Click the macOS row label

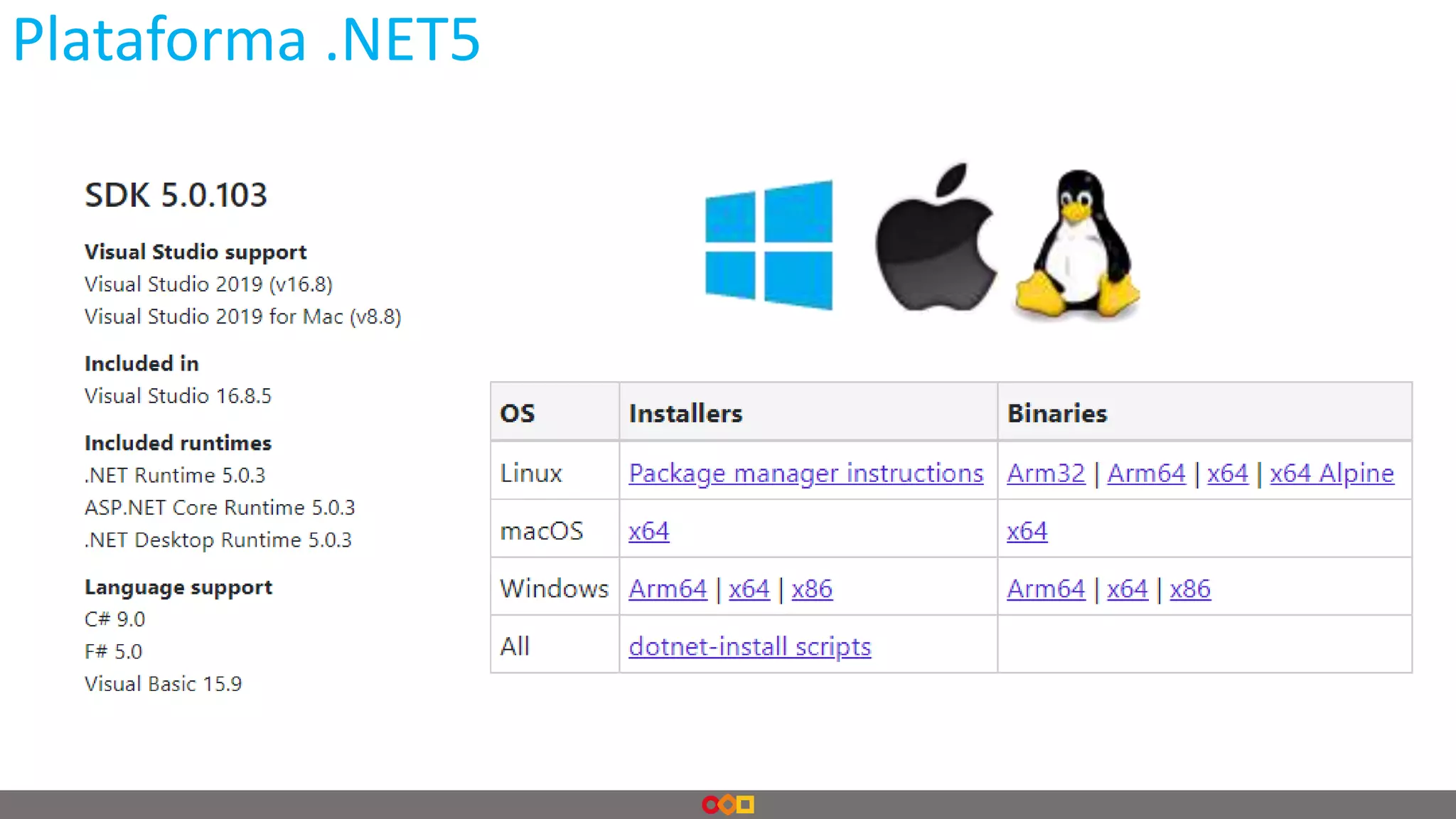[542, 531]
